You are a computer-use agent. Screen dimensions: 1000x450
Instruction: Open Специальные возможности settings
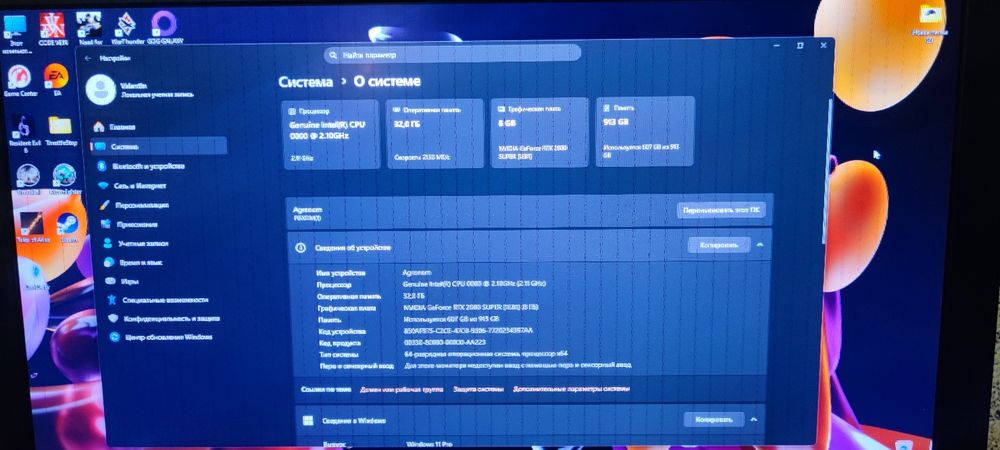[157, 300]
